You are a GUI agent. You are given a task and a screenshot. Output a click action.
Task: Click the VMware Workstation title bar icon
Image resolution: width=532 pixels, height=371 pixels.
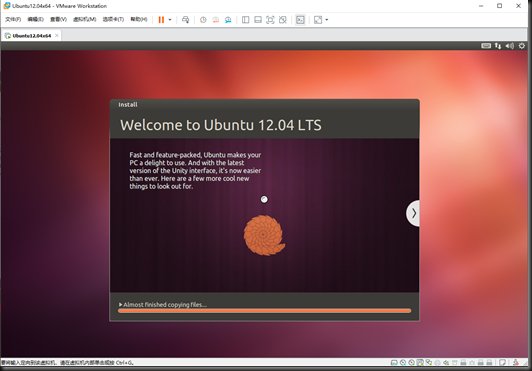coord(7,6)
